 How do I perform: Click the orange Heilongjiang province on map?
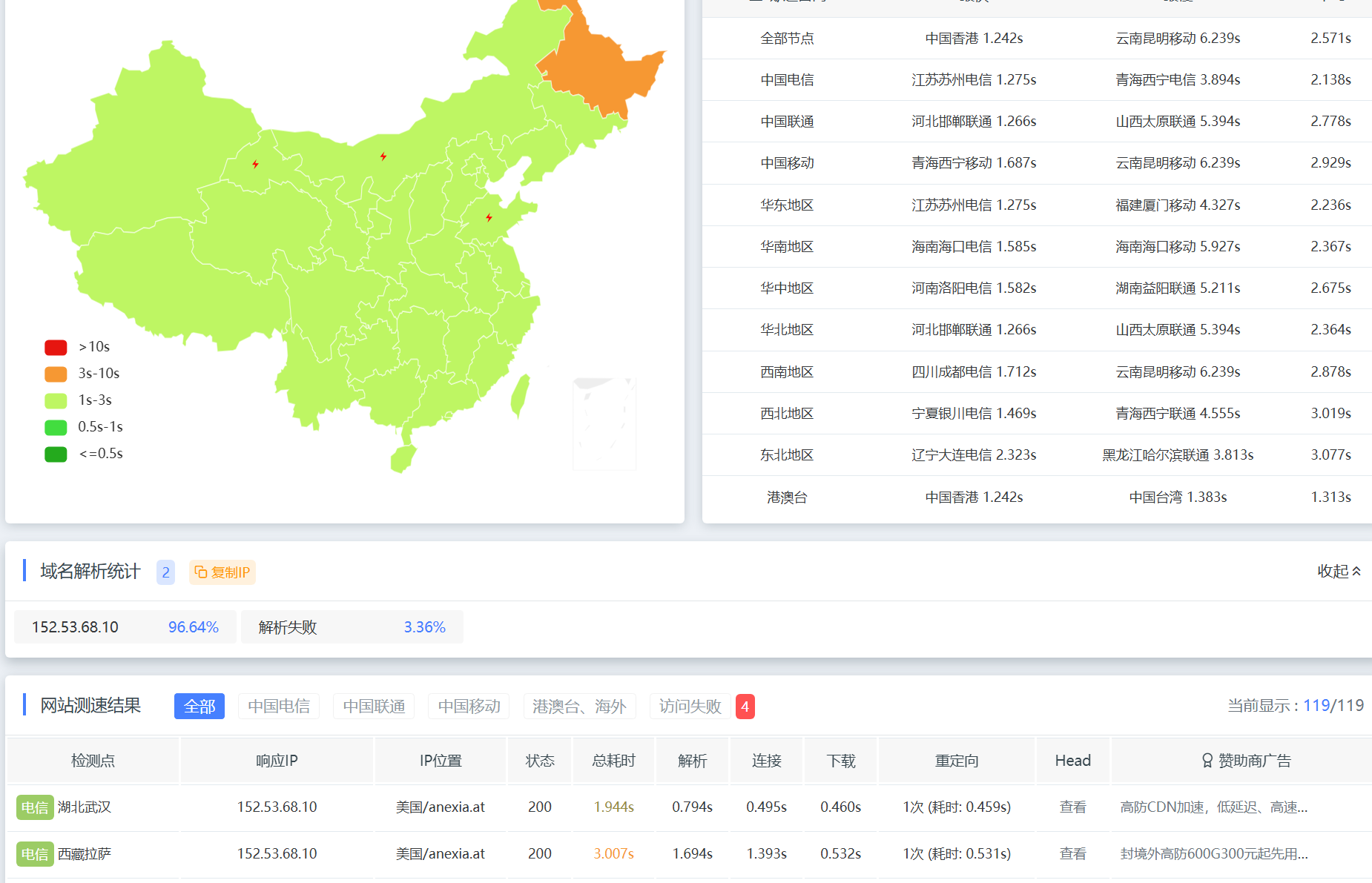point(601,67)
